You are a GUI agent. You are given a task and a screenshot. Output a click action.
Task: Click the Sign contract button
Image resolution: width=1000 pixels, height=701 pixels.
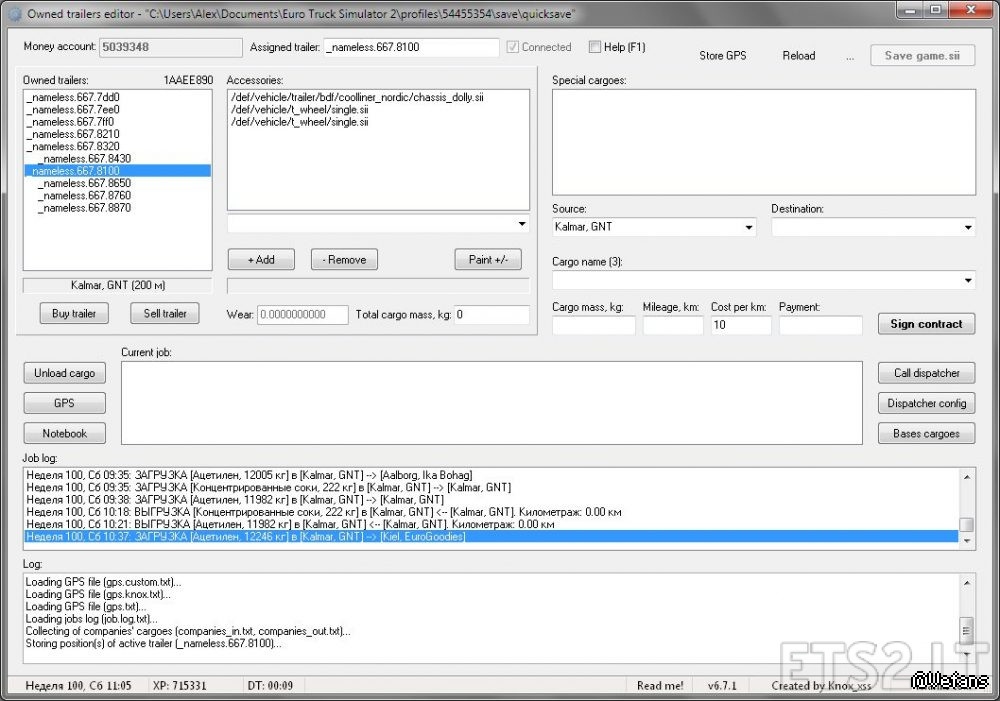coord(926,324)
